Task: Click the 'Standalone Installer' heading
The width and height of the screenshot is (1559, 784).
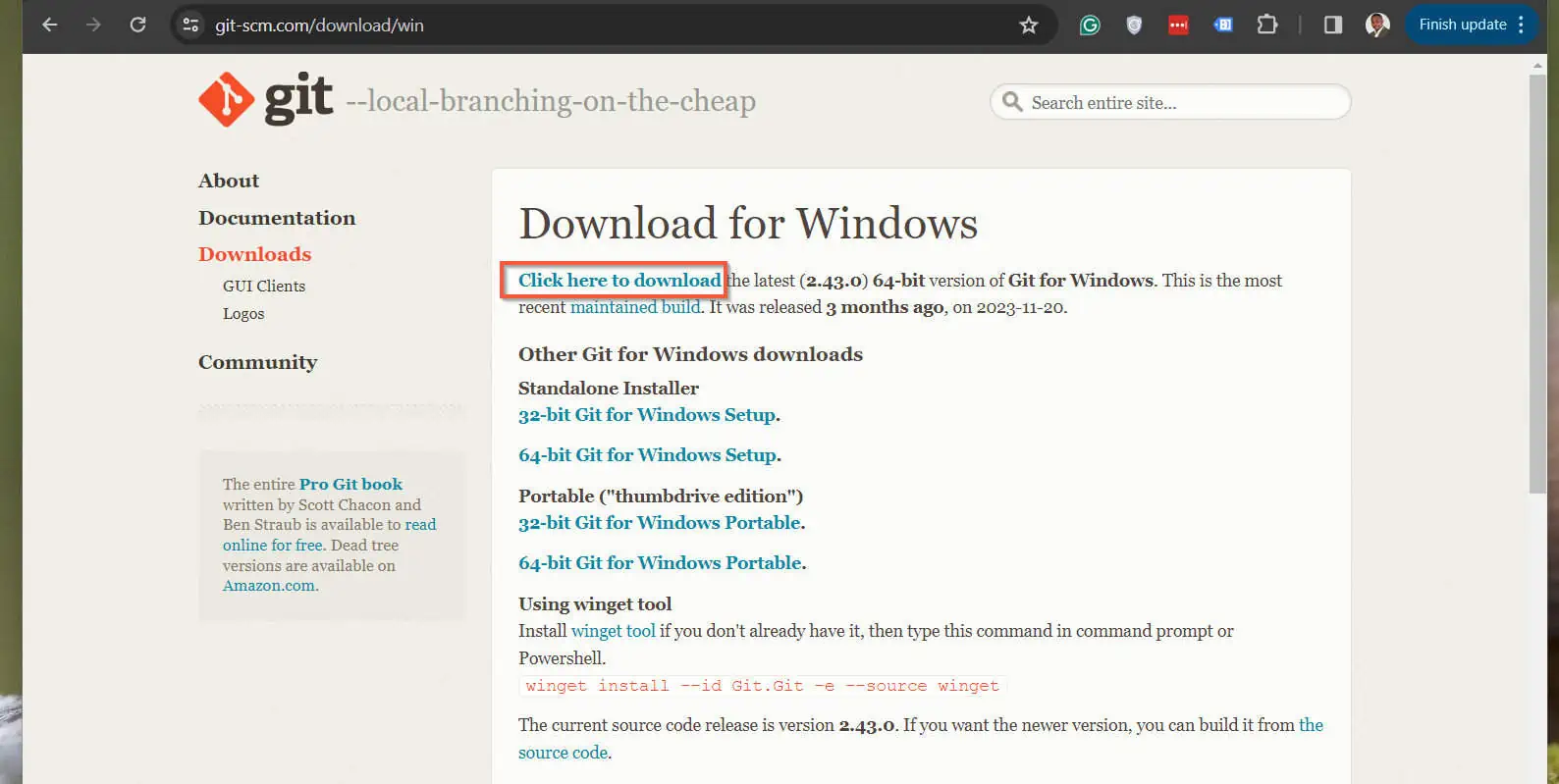Action: pos(609,389)
